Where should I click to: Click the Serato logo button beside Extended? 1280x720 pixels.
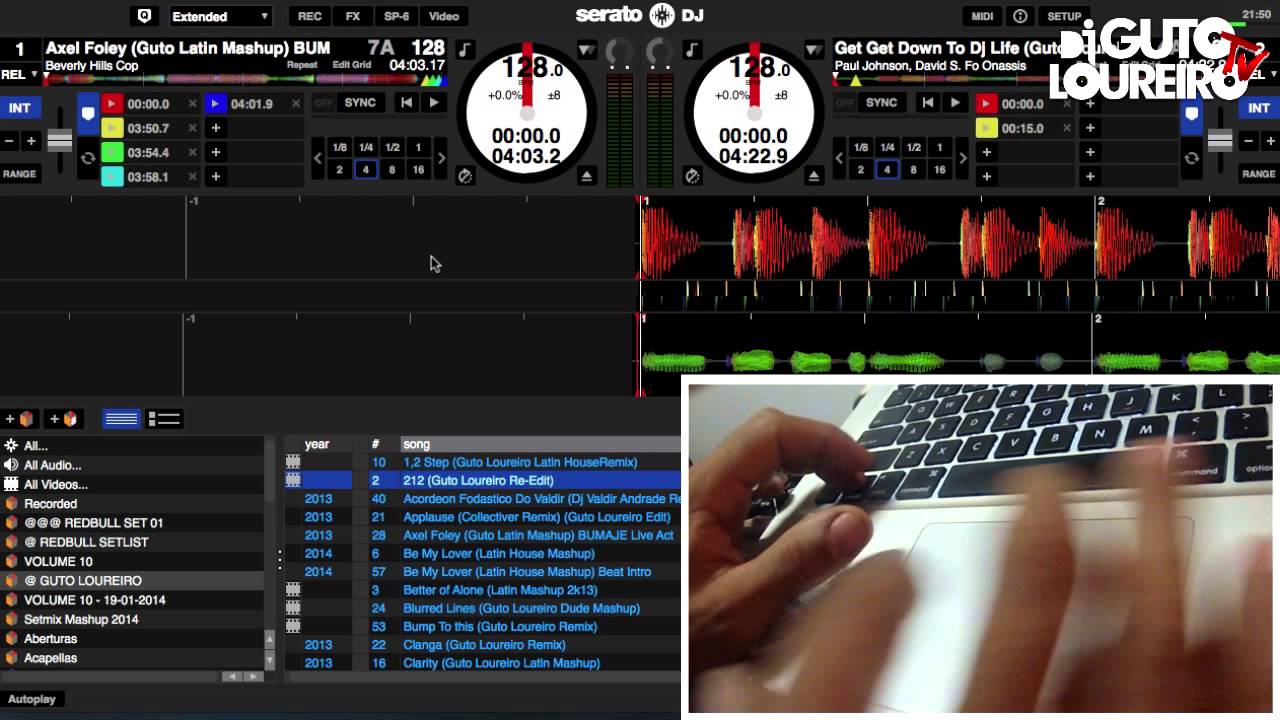pos(144,16)
